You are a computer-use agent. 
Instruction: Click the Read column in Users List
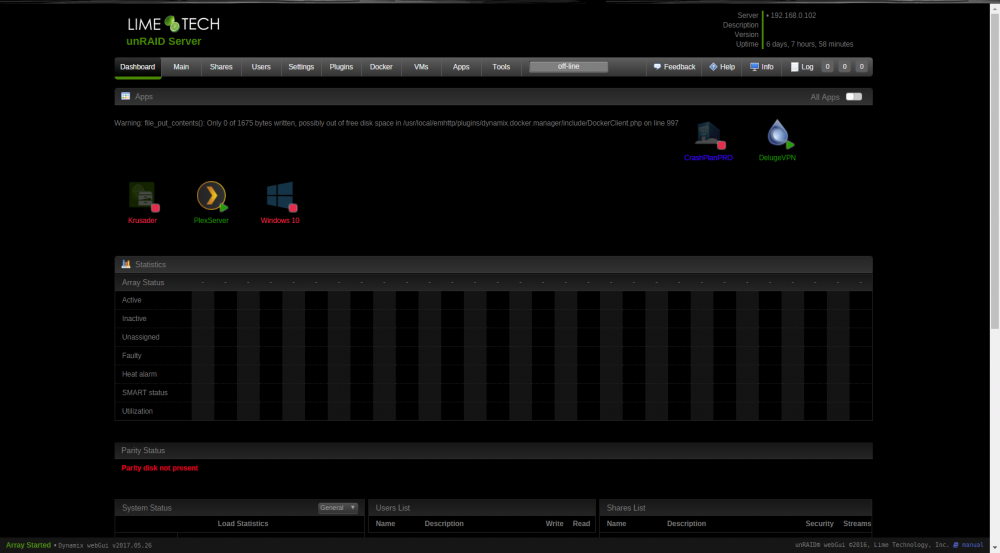tap(581, 524)
